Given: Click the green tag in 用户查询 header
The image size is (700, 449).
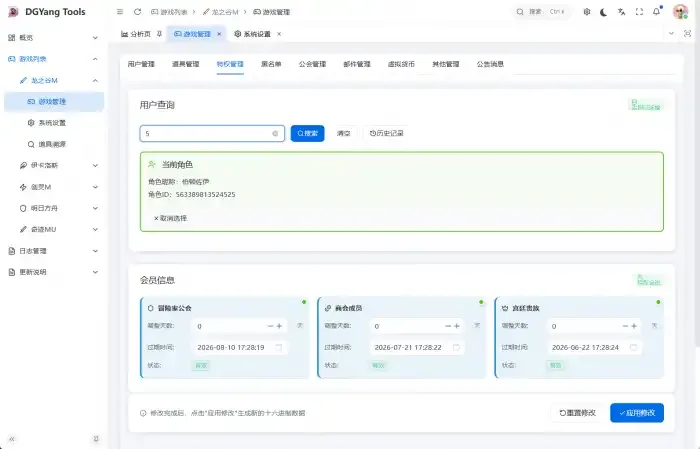Looking at the screenshot, I should (x=646, y=105).
